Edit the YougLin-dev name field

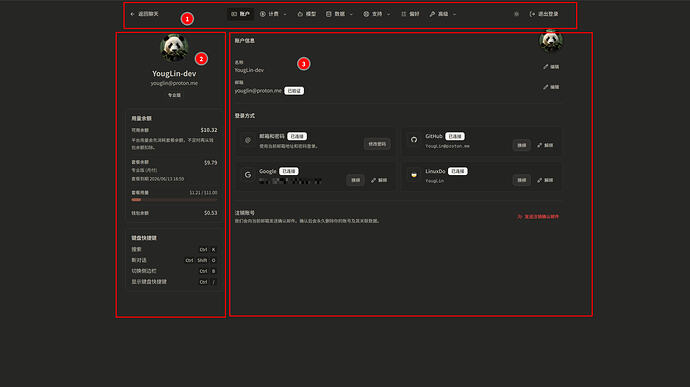(551, 67)
